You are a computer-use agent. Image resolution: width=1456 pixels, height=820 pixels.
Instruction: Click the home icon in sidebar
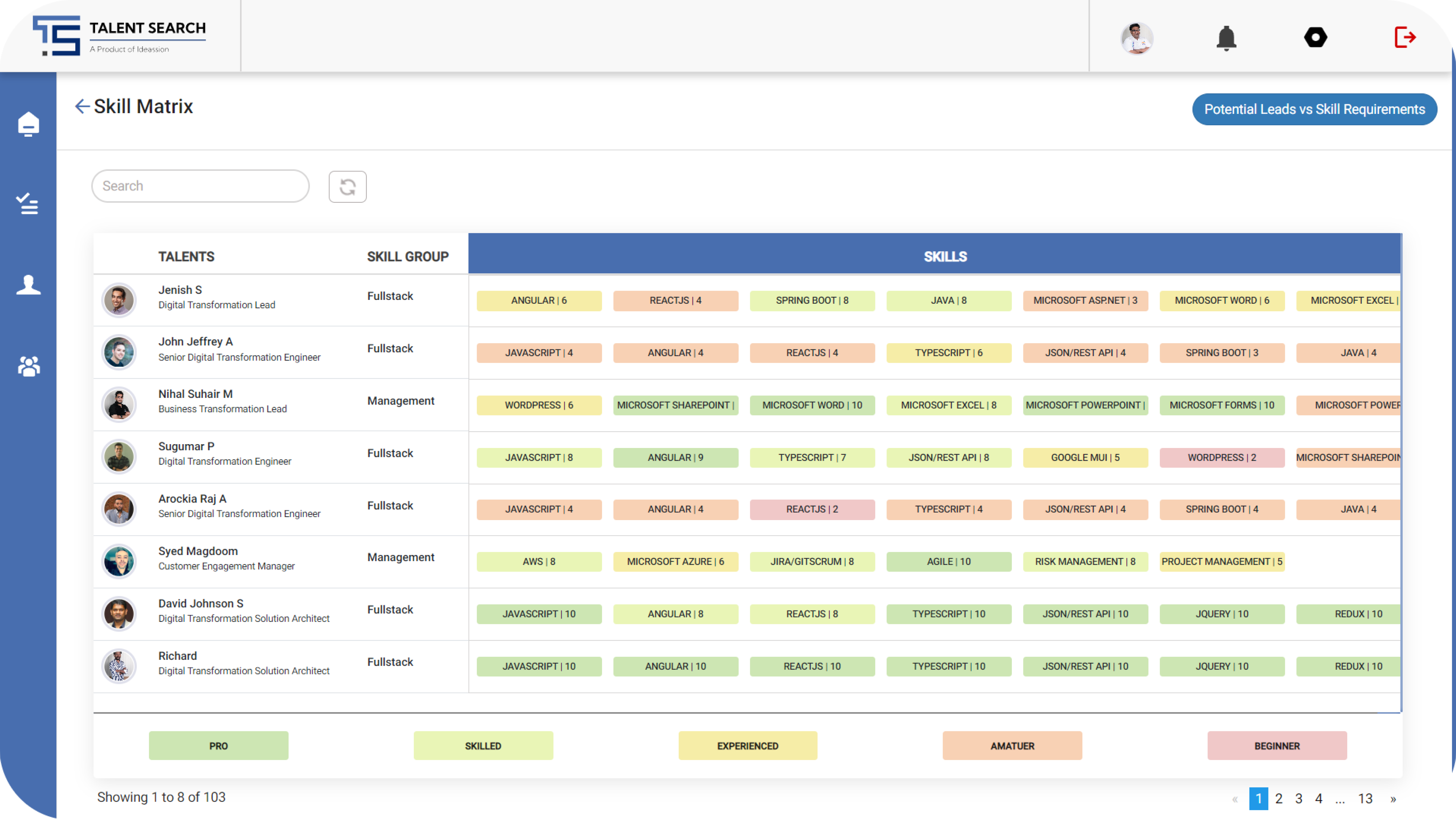click(x=28, y=124)
